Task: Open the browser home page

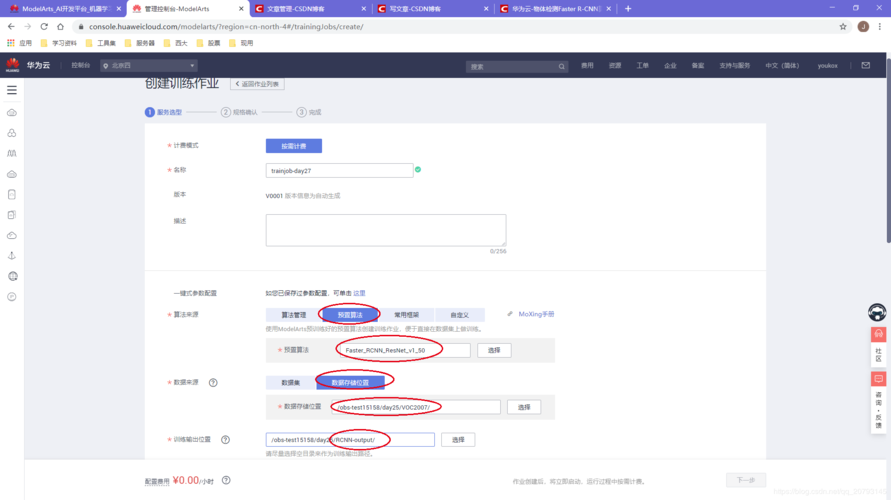Action: point(60,26)
